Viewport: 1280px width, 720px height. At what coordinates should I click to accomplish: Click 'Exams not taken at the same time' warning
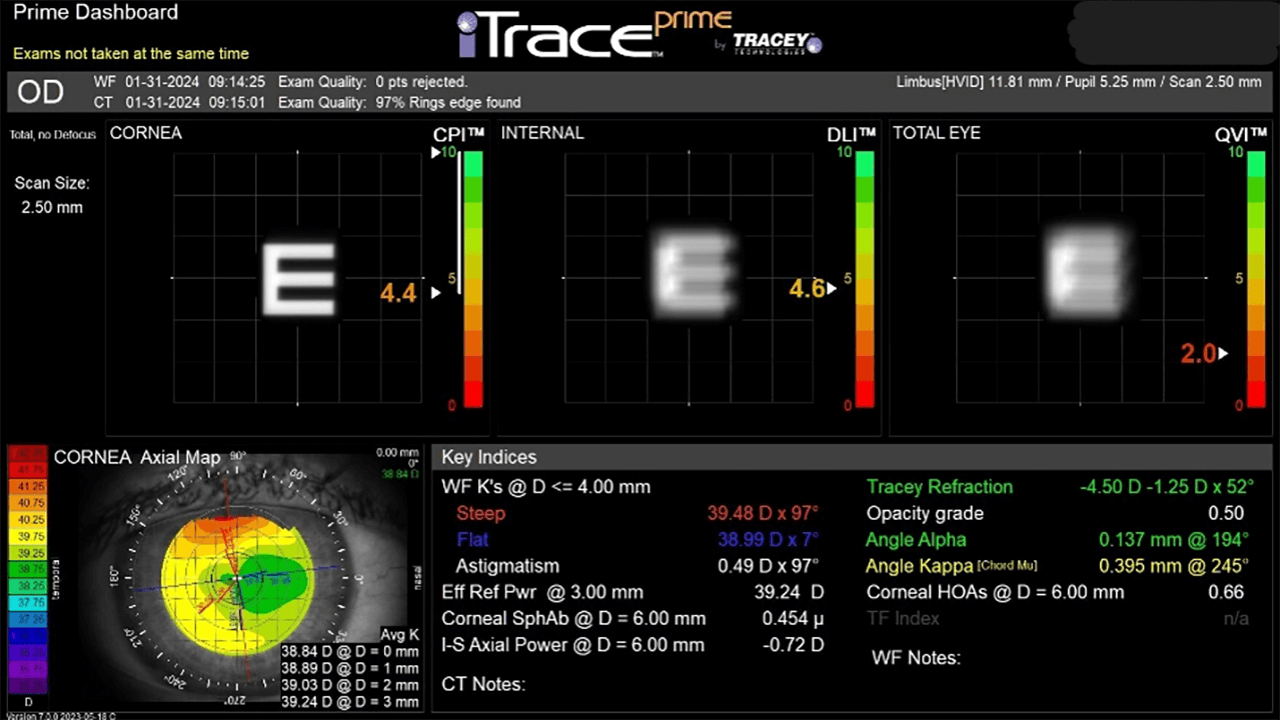(x=131, y=54)
